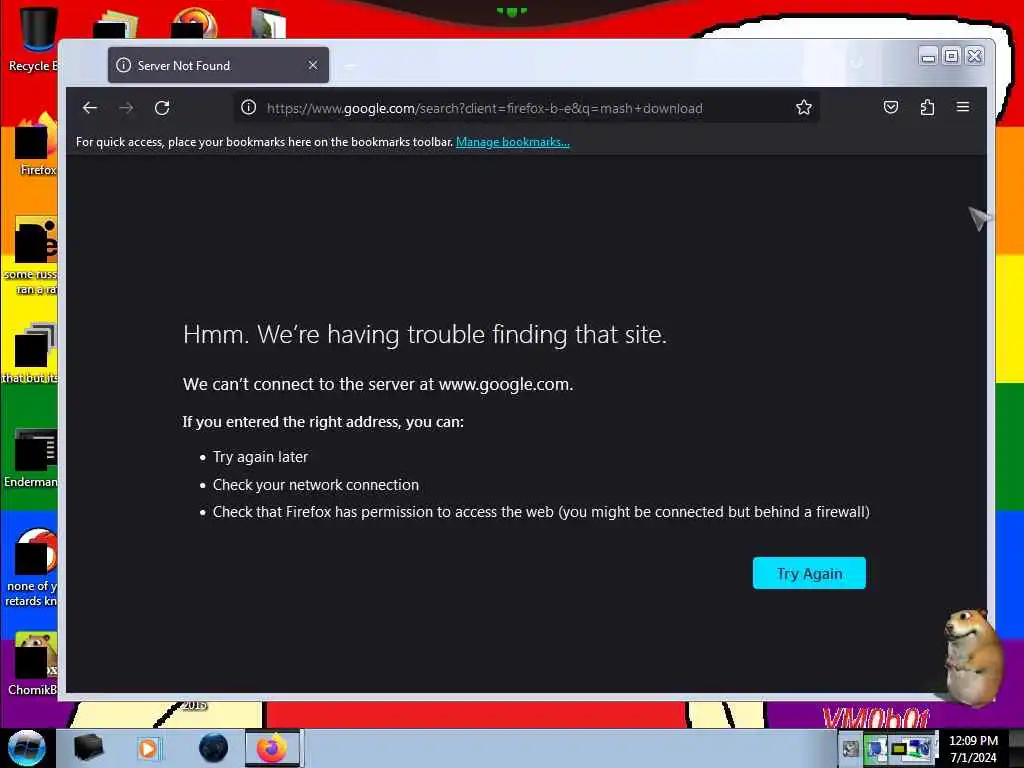
Task: Open the Firefox hamburger menu
Action: pyautogui.click(x=963, y=106)
